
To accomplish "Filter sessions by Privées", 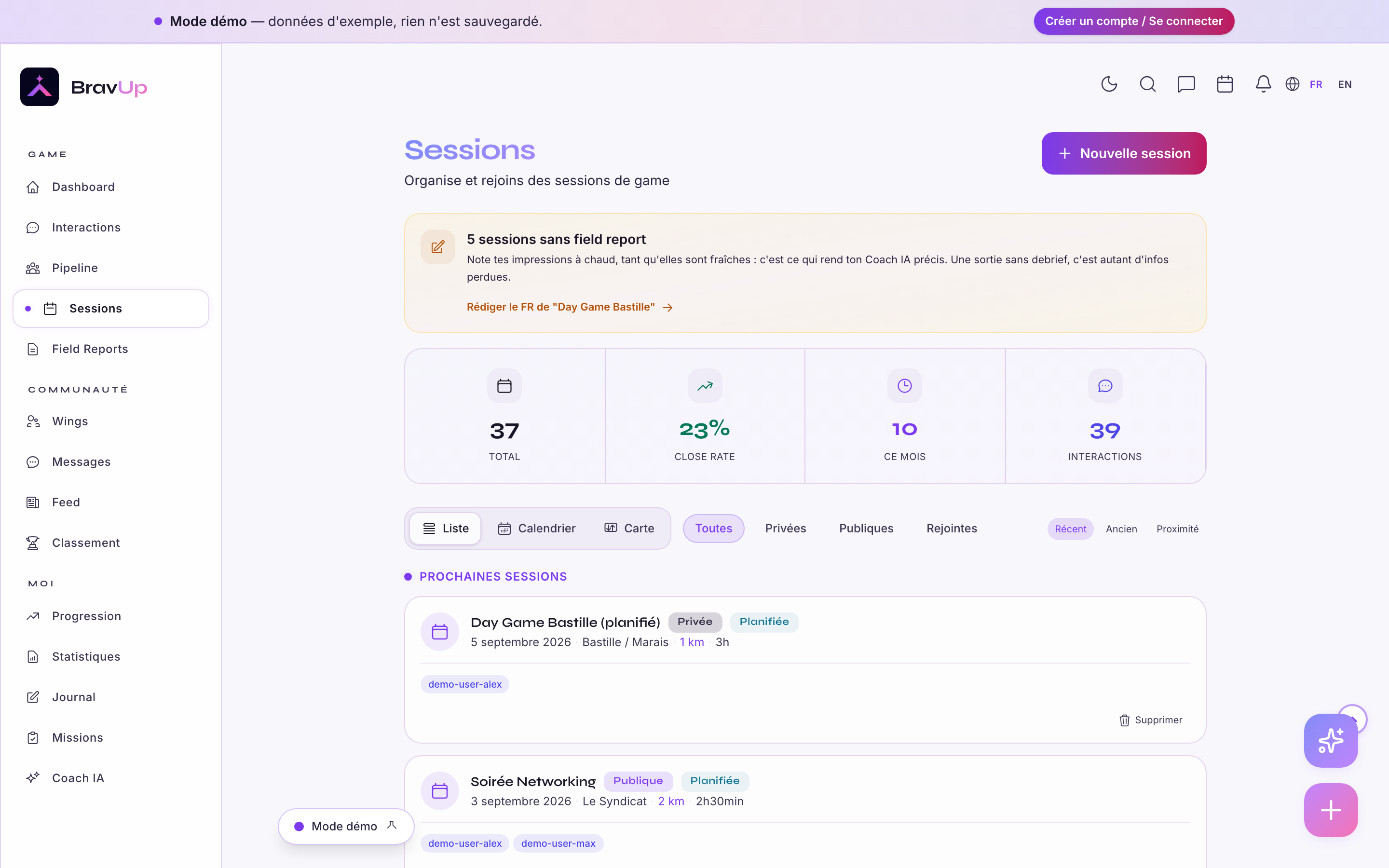I will point(785,528).
